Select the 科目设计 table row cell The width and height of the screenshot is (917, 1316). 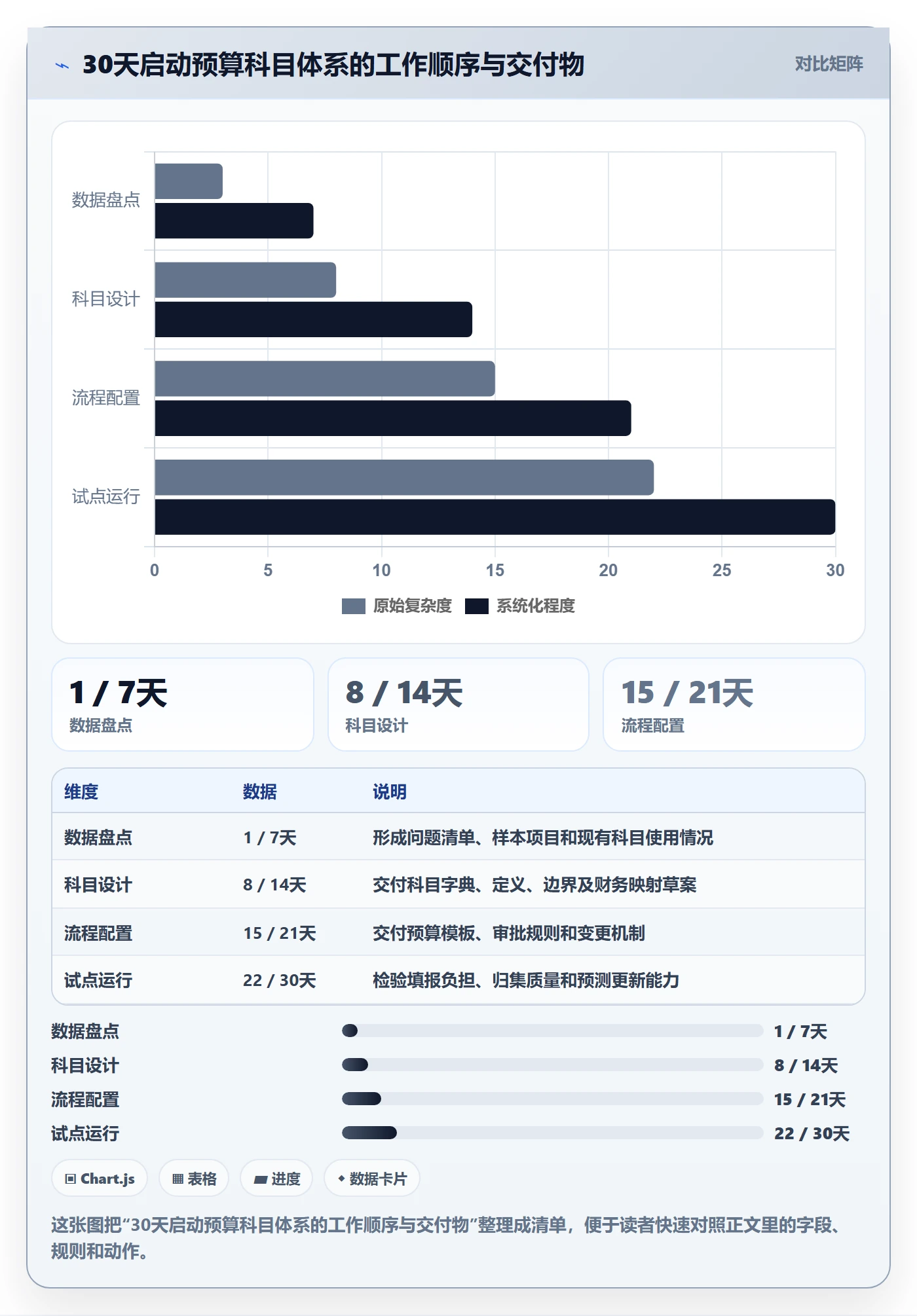coord(98,885)
